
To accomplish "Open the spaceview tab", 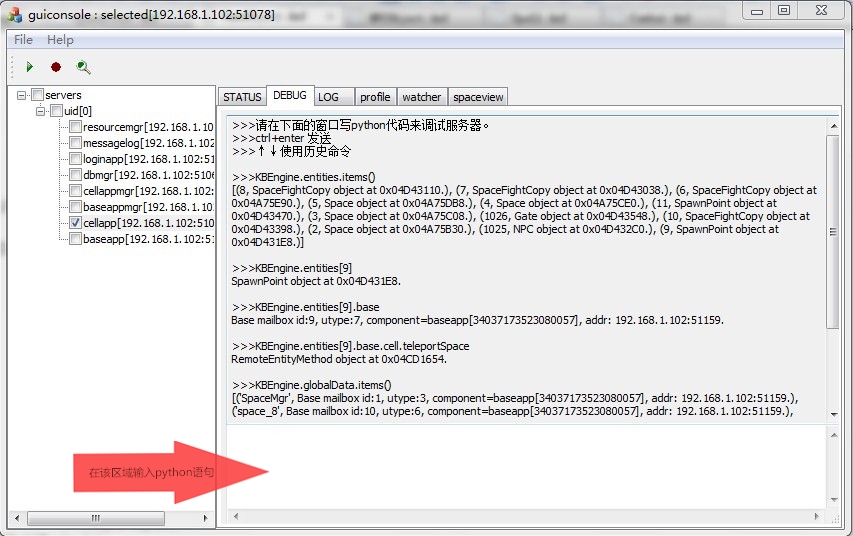I will pos(478,97).
